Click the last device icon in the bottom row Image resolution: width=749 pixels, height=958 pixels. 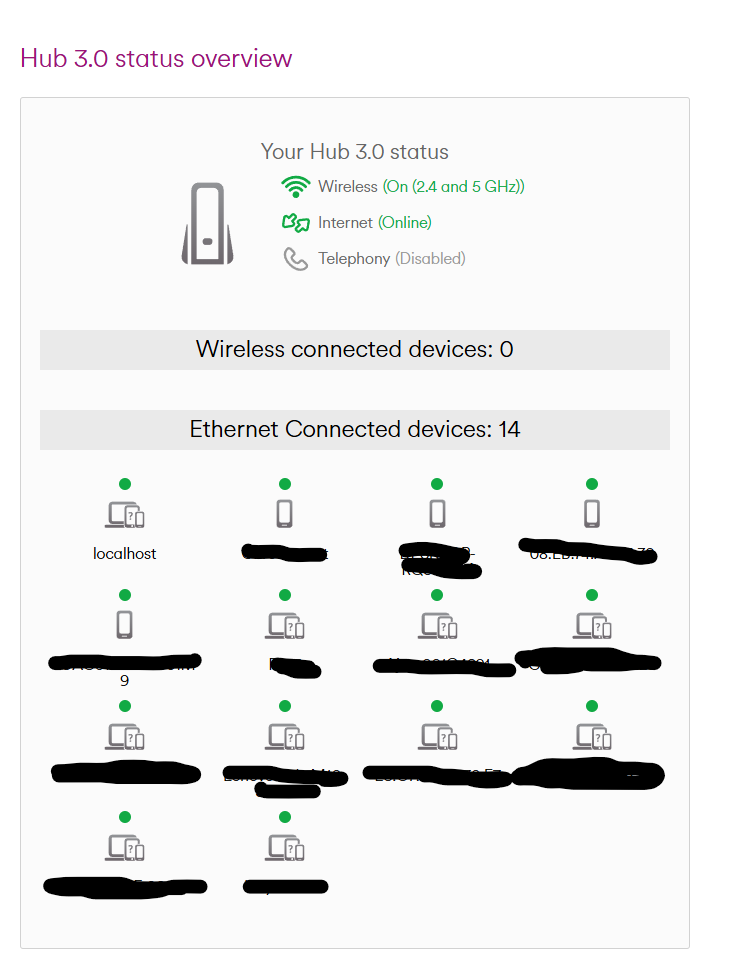click(x=285, y=847)
